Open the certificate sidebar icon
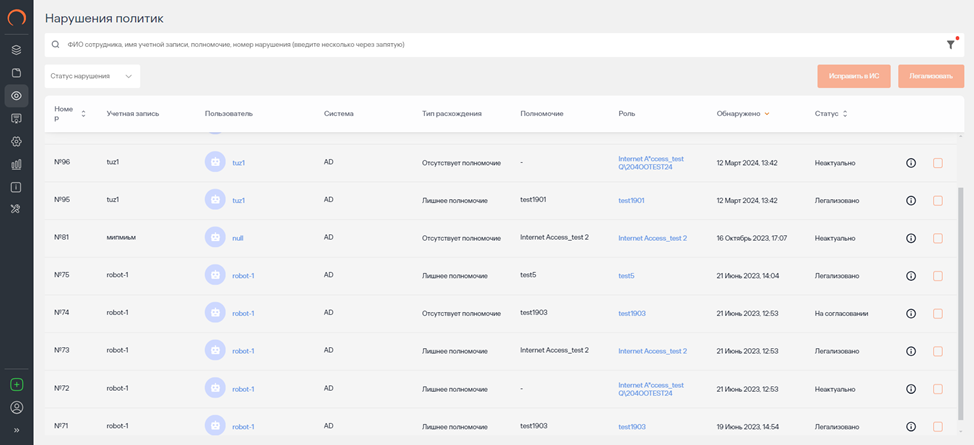 [x=17, y=119]
